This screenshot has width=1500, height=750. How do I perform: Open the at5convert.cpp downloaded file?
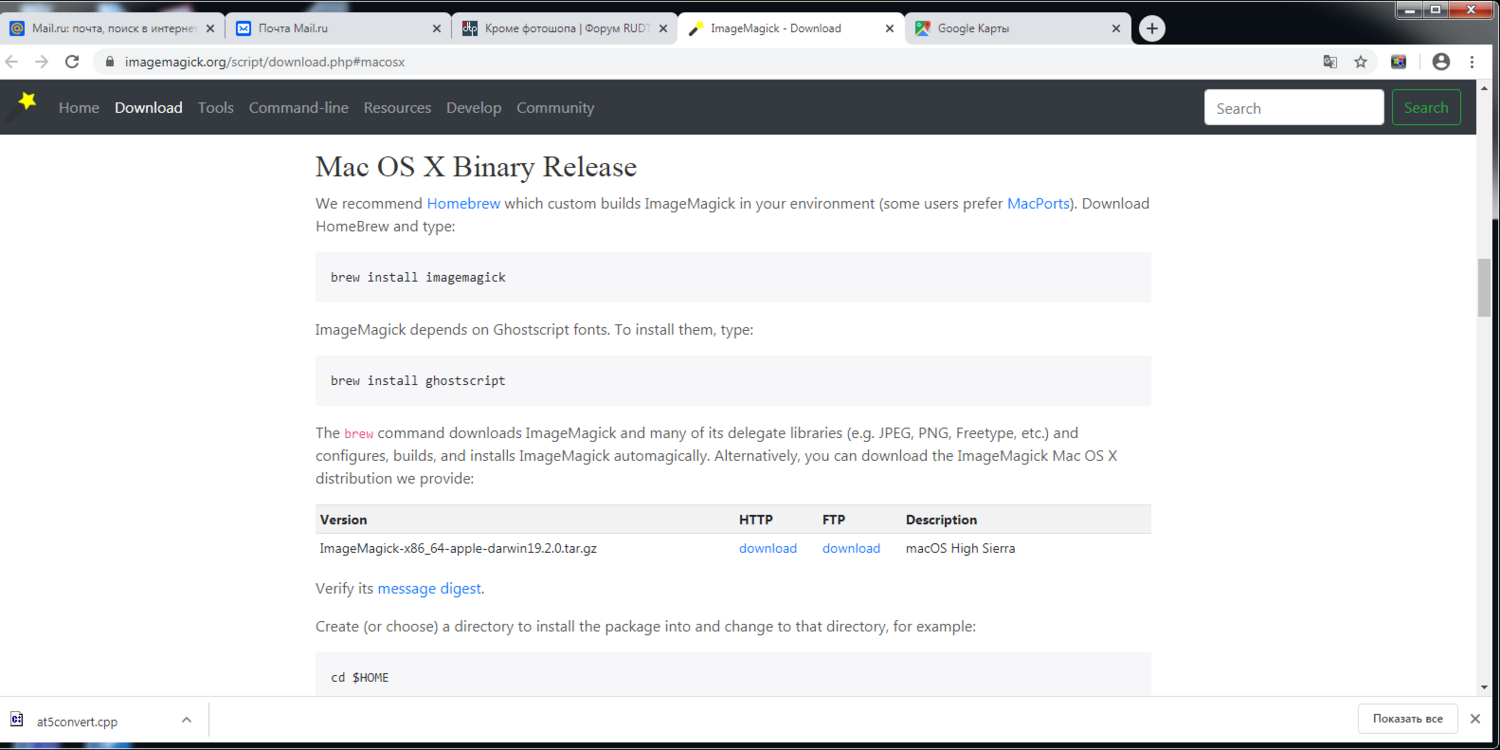pyautogui.click(x=77, y=721)
